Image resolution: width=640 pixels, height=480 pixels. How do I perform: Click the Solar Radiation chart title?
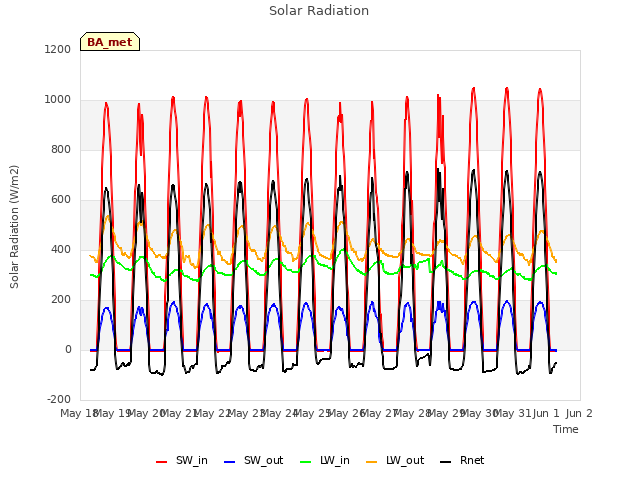319,11
